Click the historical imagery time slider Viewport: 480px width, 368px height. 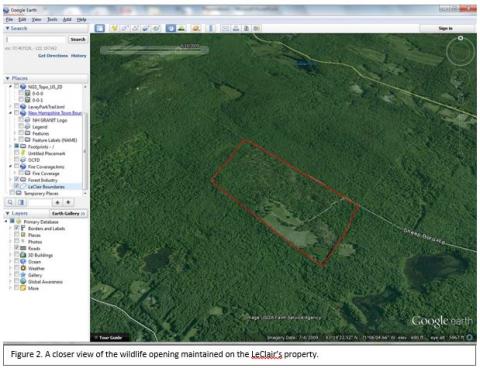(x=154, y=50)
